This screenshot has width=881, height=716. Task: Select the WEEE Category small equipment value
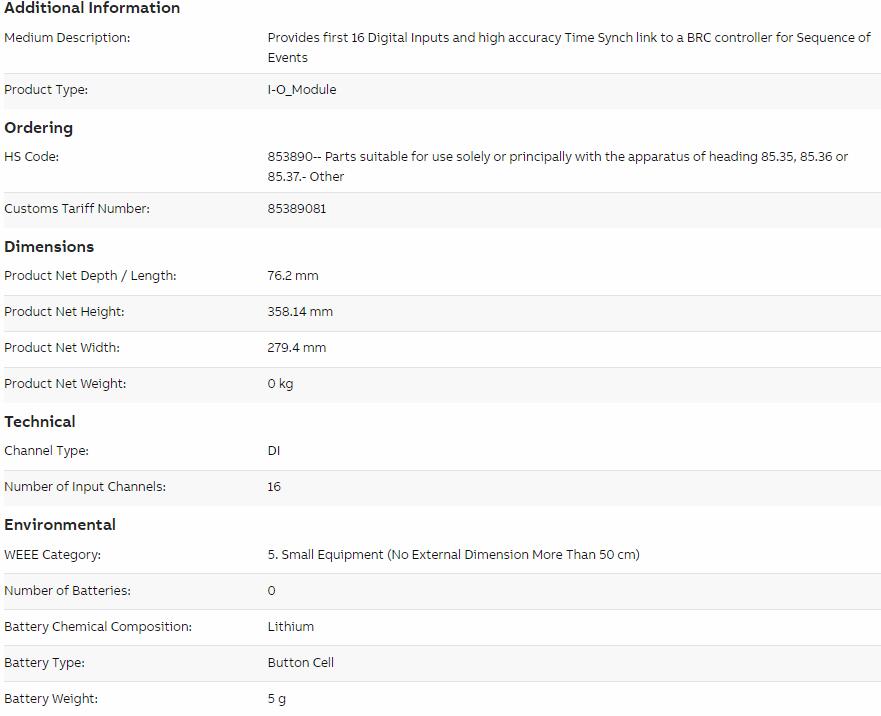(x=453, y=555)
